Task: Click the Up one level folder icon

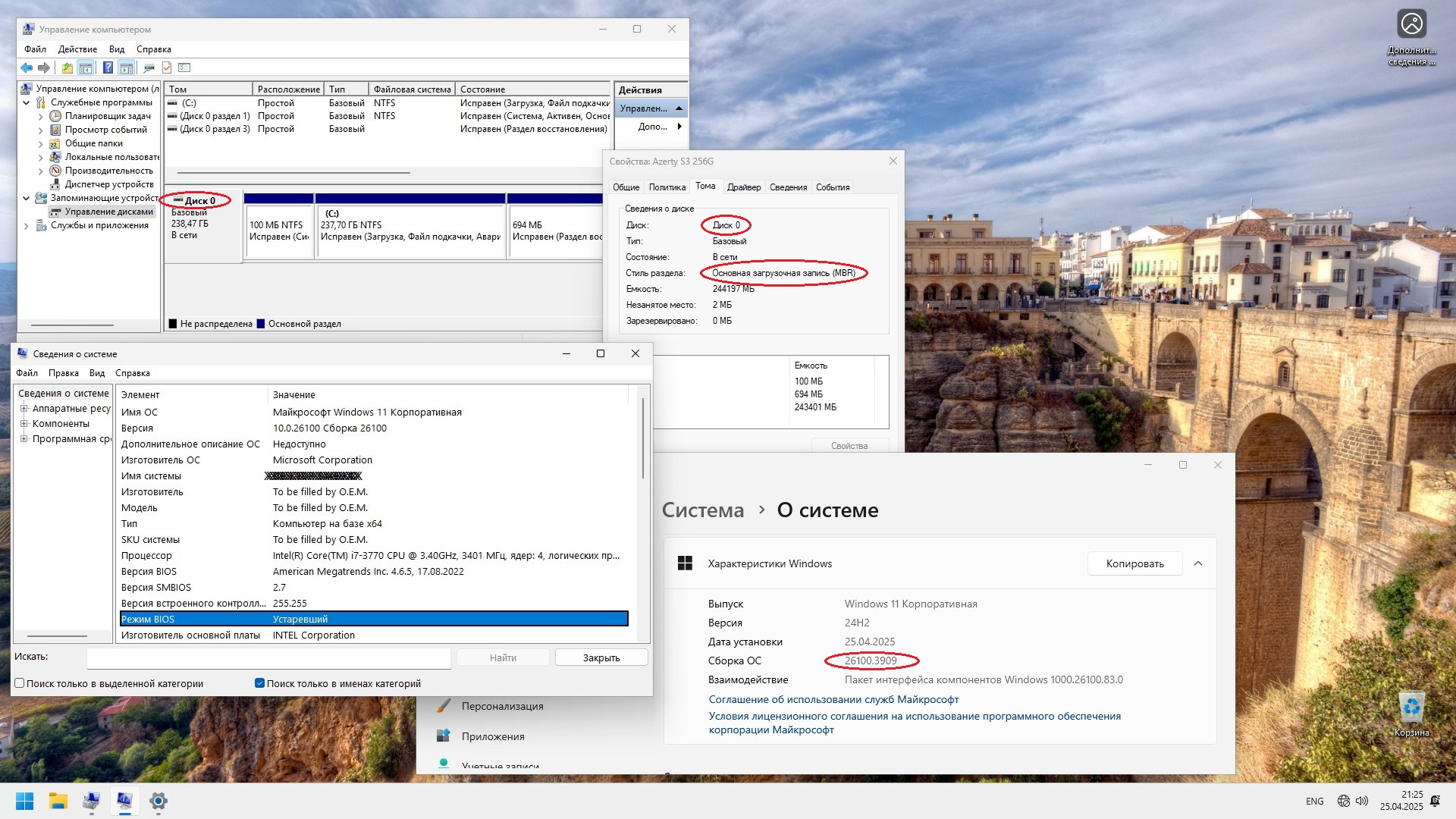Action: point(67,68)
